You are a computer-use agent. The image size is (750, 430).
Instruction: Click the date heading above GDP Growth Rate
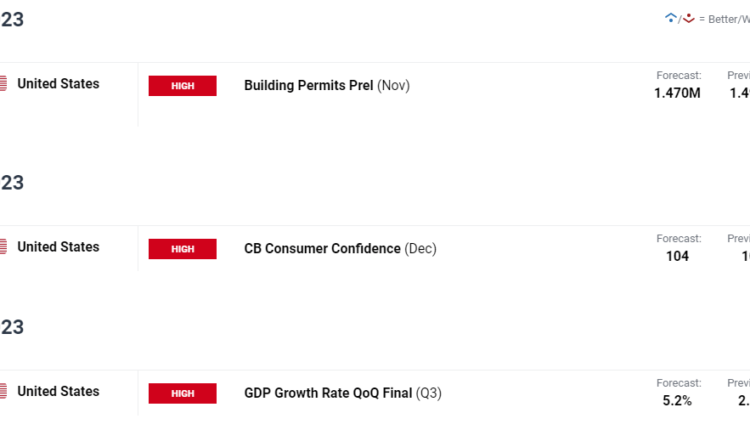click(12, 327)
